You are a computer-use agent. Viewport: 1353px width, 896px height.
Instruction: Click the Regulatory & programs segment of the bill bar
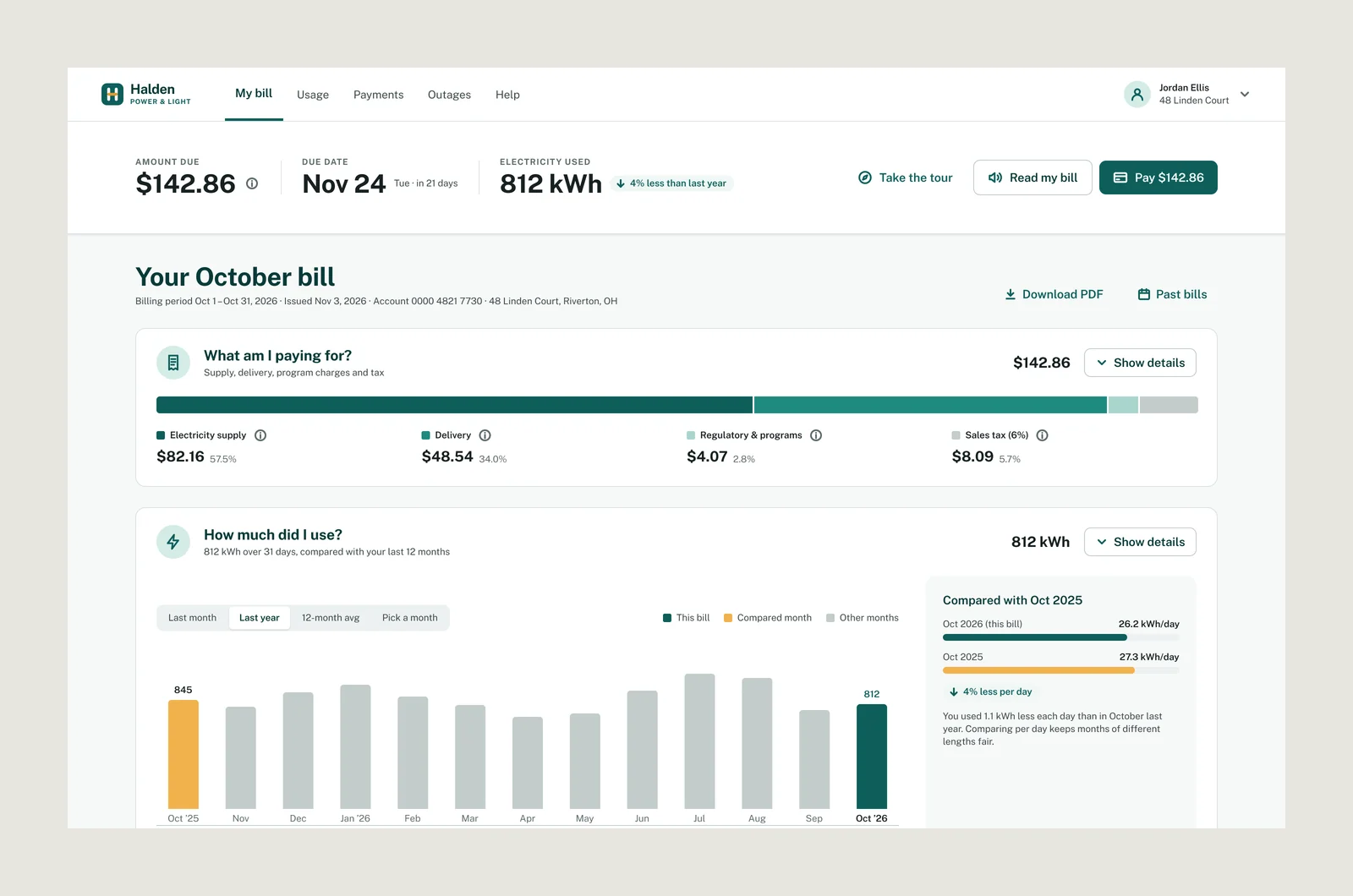pos(1123,405)
